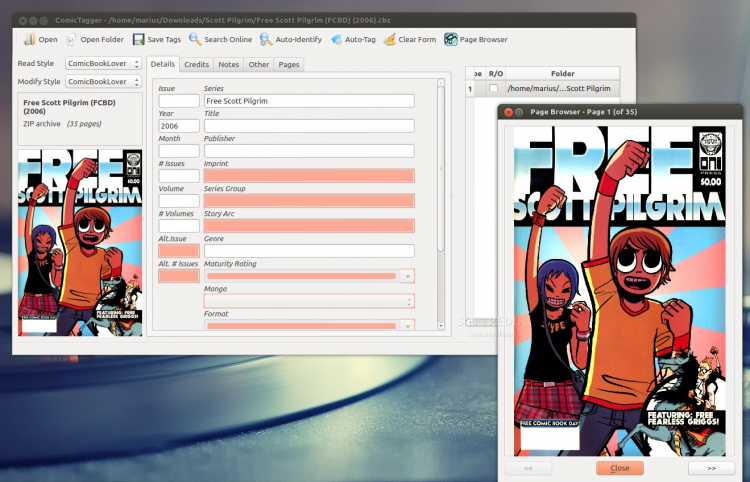Go to previous page with << button
The width and height of the screenshot is (750, 482).
[529, 468]
